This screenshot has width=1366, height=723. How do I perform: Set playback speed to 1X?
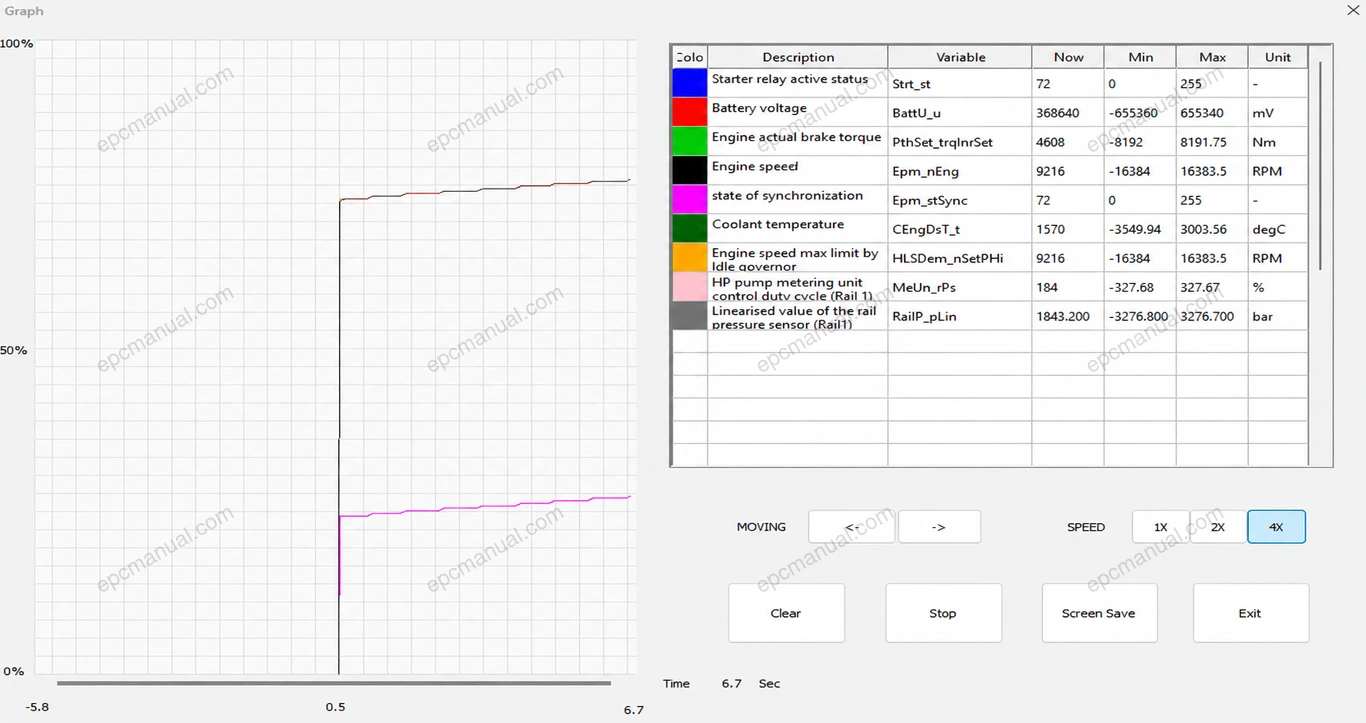click(1161, 527)
